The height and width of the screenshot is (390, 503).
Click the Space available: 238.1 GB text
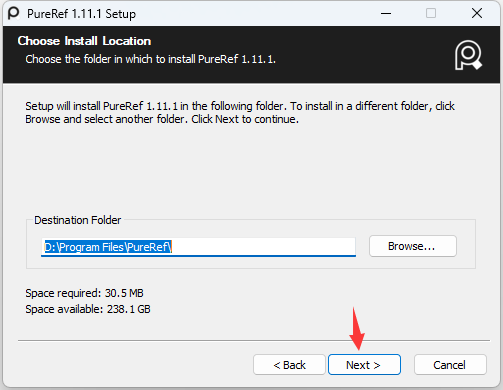click(x=88, y=309)
